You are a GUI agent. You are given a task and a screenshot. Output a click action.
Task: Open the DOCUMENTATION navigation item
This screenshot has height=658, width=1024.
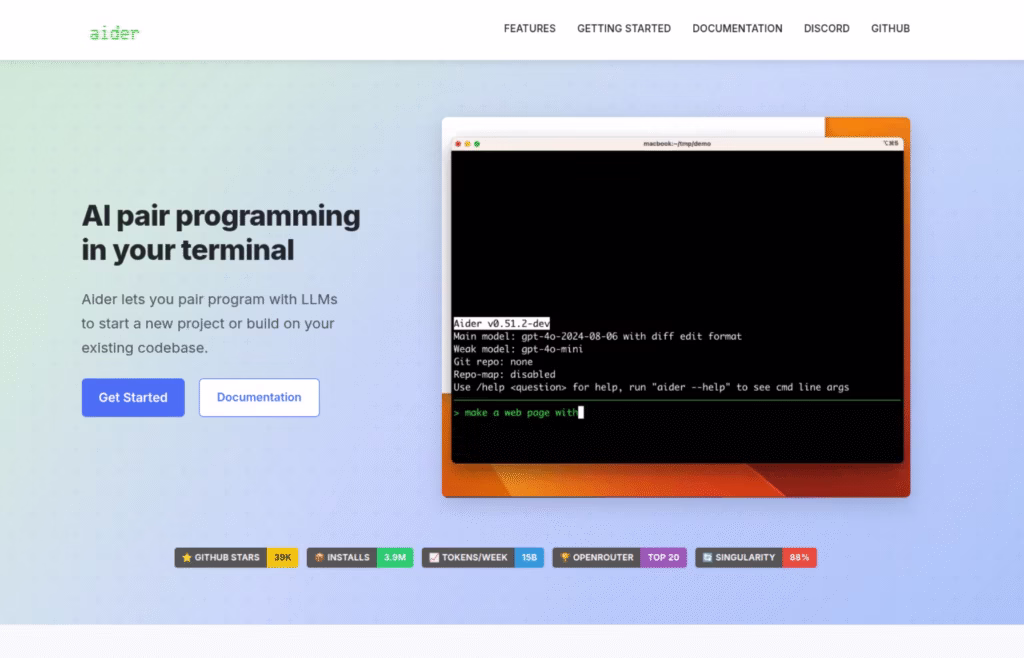point(737,28)
